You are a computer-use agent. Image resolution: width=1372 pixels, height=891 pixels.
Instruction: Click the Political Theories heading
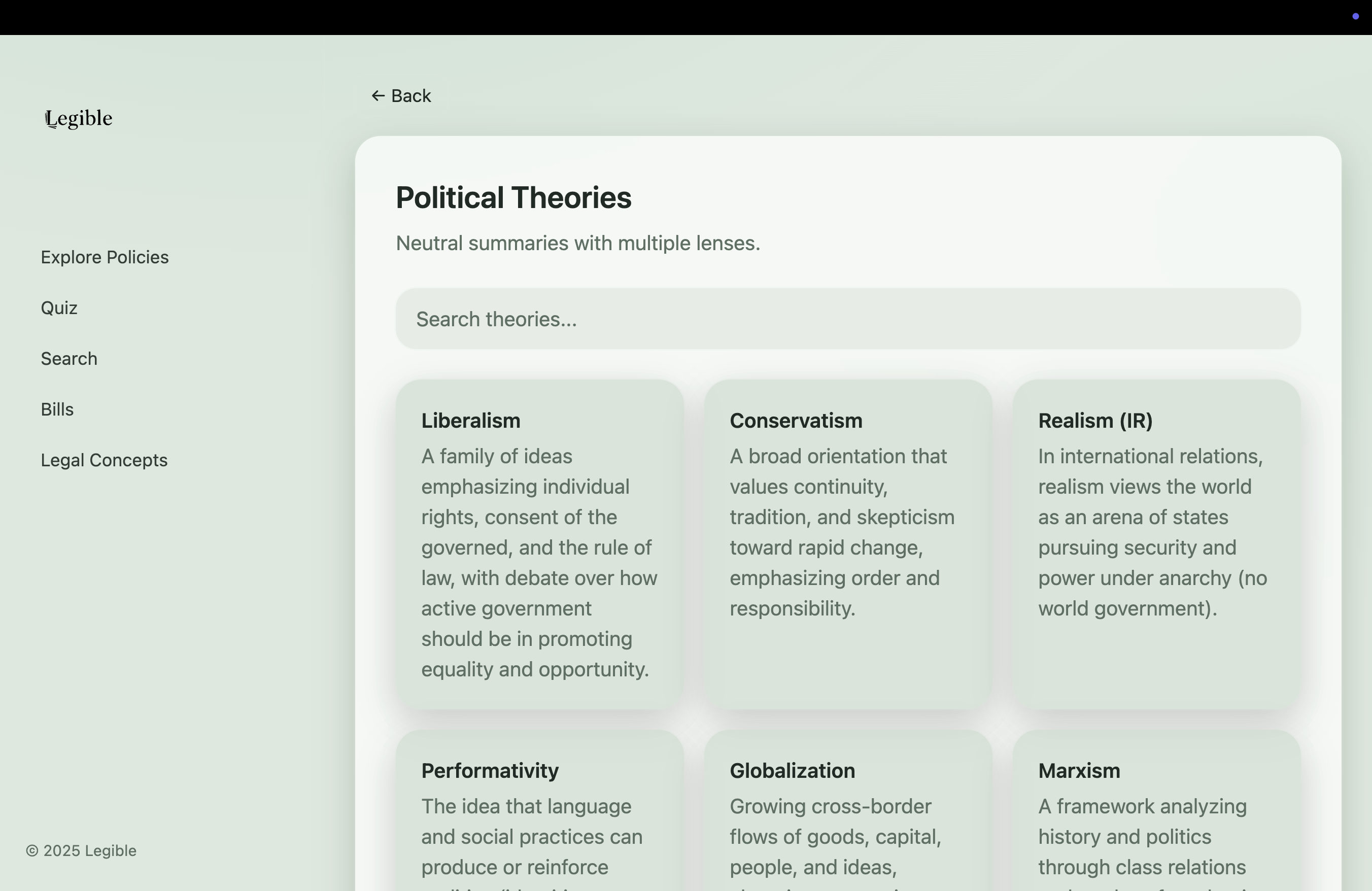(x=513, y=198)
